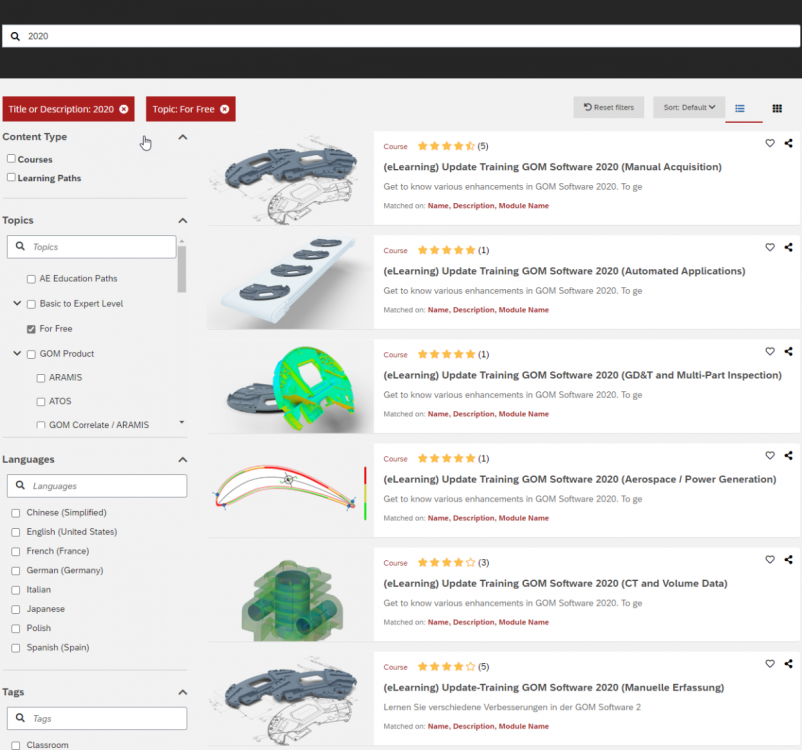This screenshot has height=750, width=802.
Task: Collapse the Content Type section
Action: click(182, 137)
